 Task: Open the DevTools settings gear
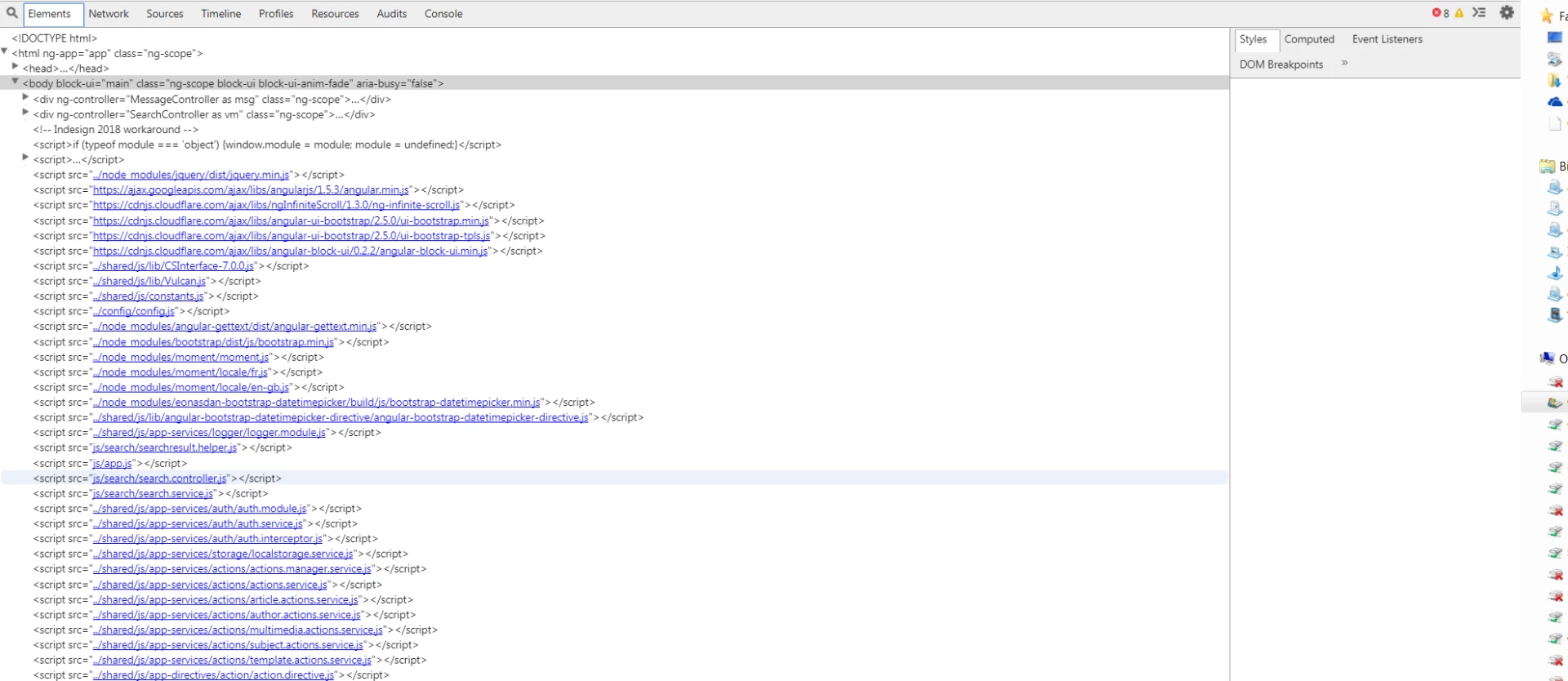(1507, 12)
